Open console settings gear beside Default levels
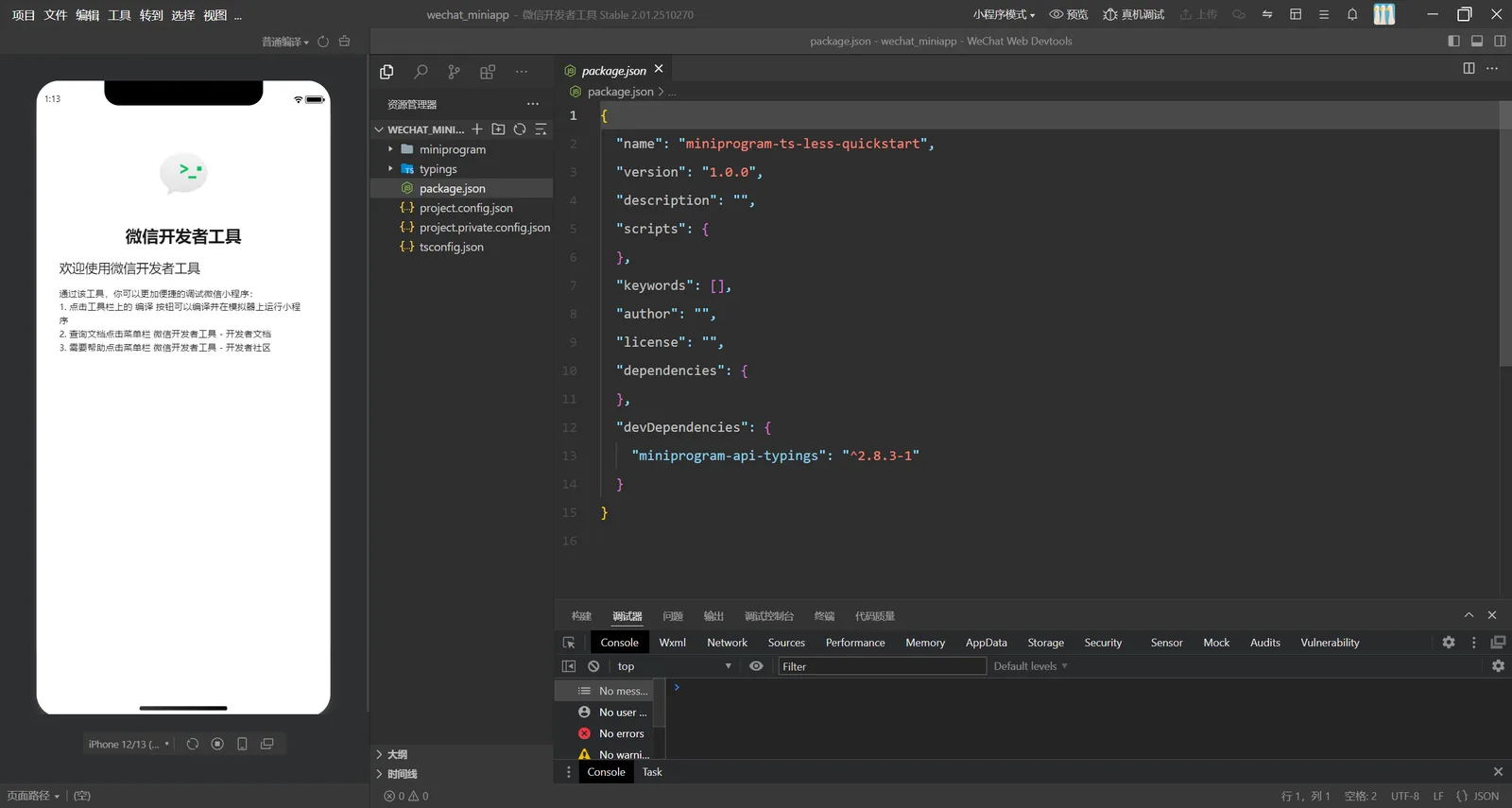 tap(1498, 666)
